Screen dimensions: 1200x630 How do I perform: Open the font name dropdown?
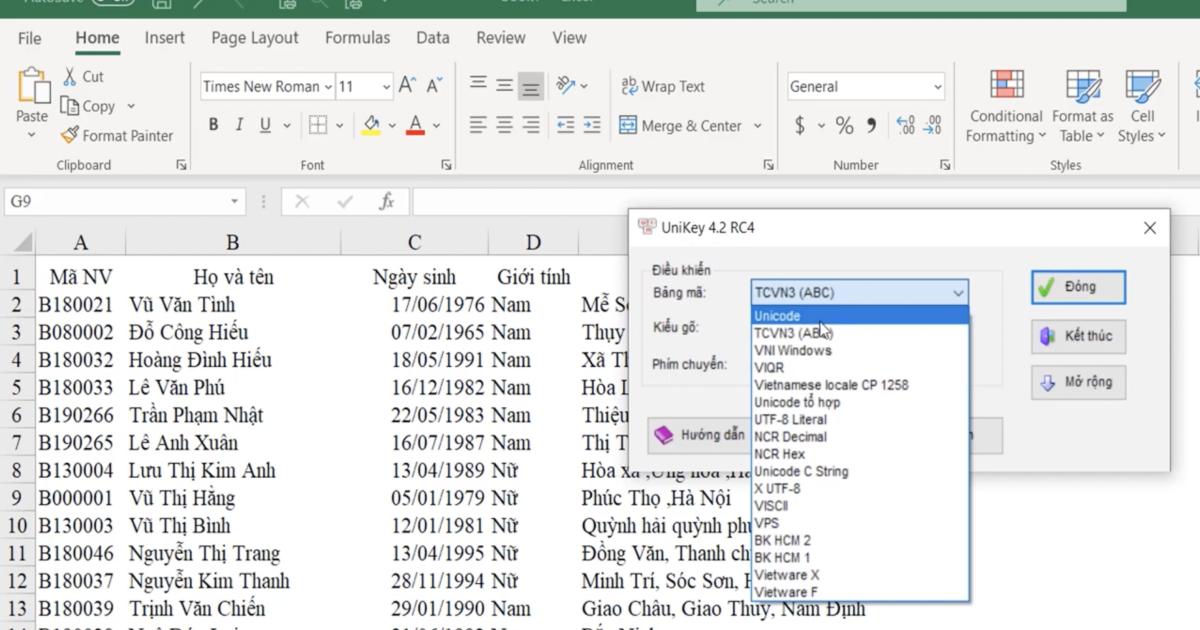328,87
